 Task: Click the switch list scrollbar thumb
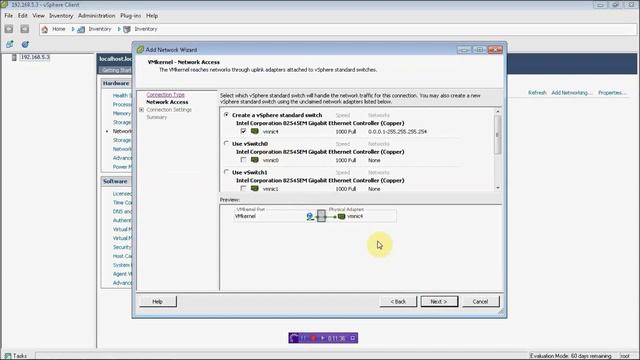tap(498, 135)
